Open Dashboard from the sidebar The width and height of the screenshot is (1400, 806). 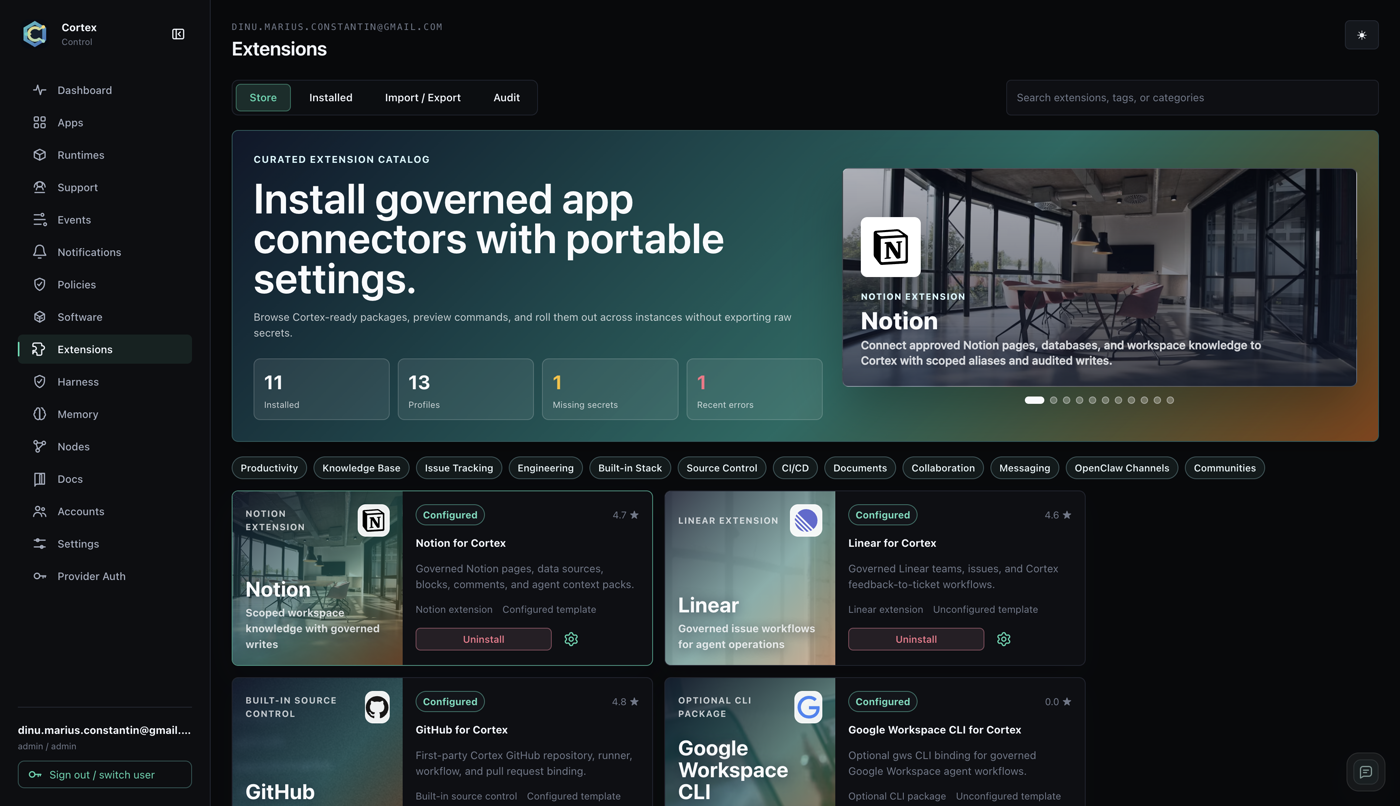point(105,90)
